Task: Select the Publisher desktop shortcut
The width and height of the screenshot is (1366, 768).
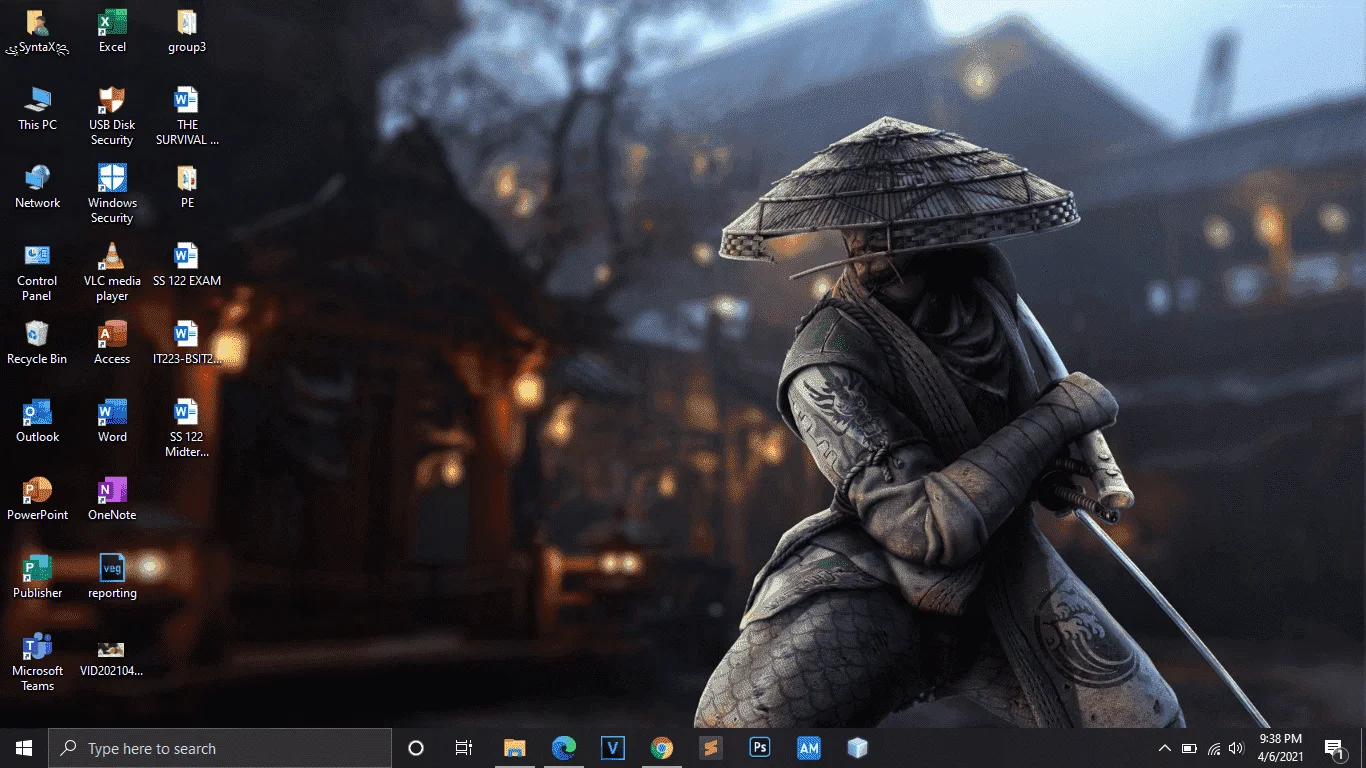Action: [37, 578]
